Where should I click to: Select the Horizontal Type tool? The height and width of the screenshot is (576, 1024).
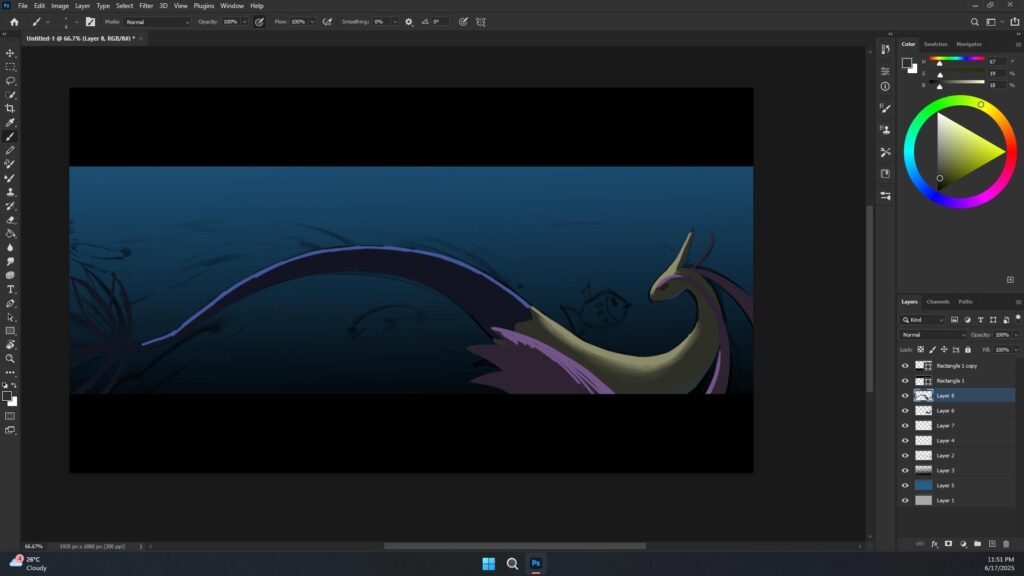tap(10, 289)
